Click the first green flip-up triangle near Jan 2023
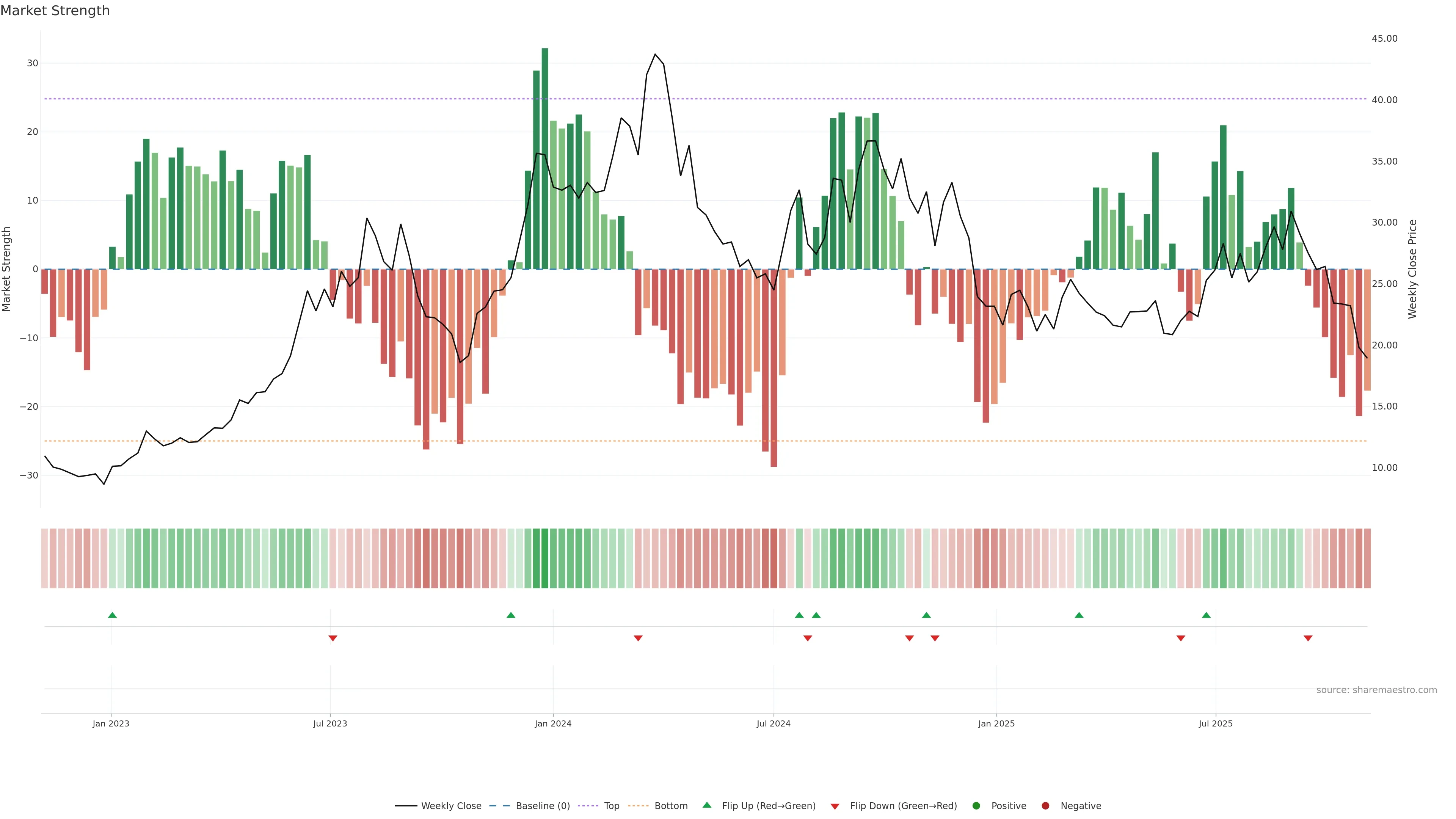Image resolution: width=1456 pixels, height=819 pixels. 112,615
